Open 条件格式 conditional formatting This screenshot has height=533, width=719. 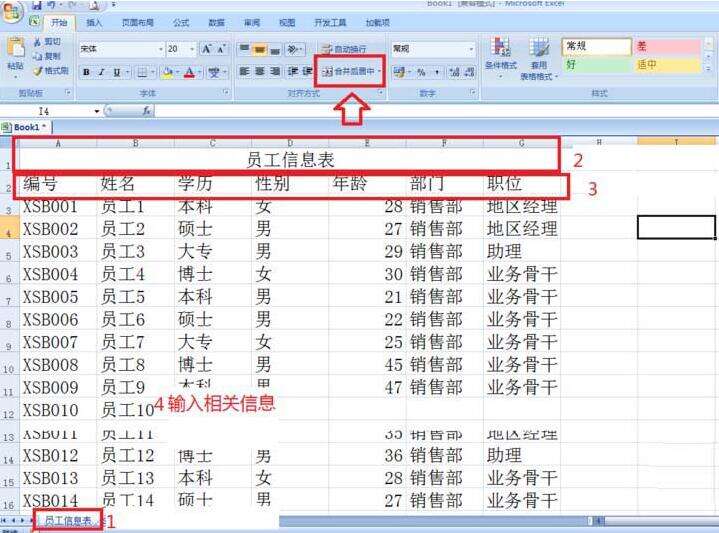click(x=501, y=55)
